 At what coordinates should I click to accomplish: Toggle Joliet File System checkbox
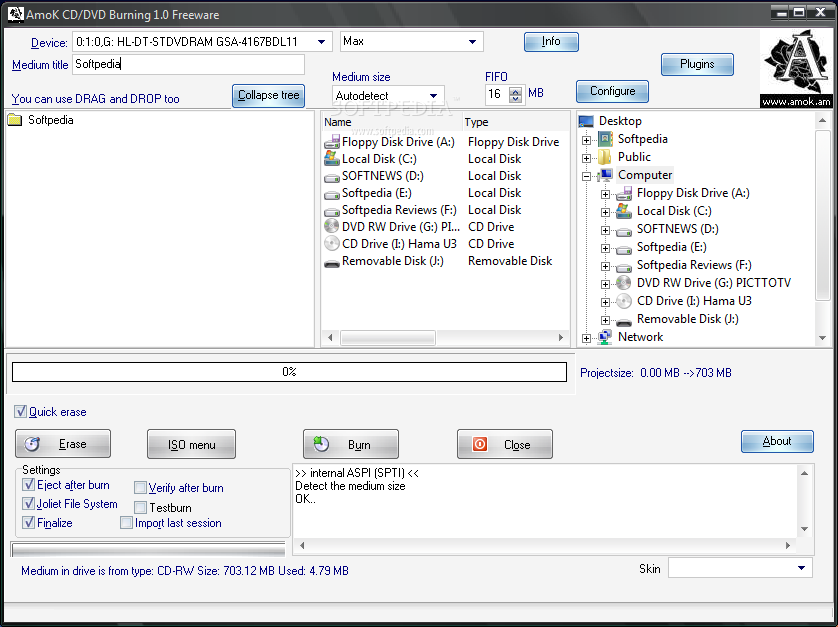pyautogui.click(x=28, y=504)
